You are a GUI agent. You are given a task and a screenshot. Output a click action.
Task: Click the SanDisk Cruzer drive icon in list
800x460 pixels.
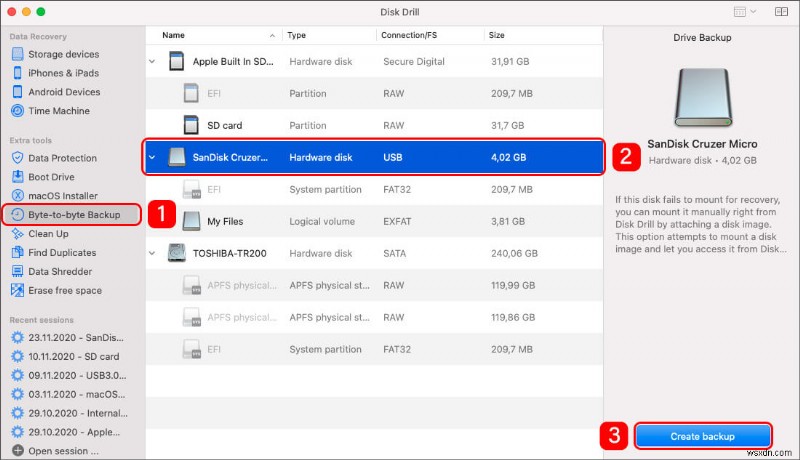tap(177, 158)
